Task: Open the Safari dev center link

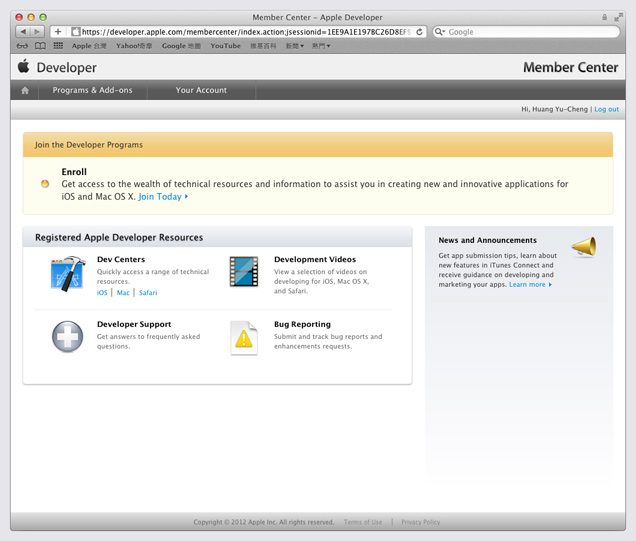Action: (148, 292)
